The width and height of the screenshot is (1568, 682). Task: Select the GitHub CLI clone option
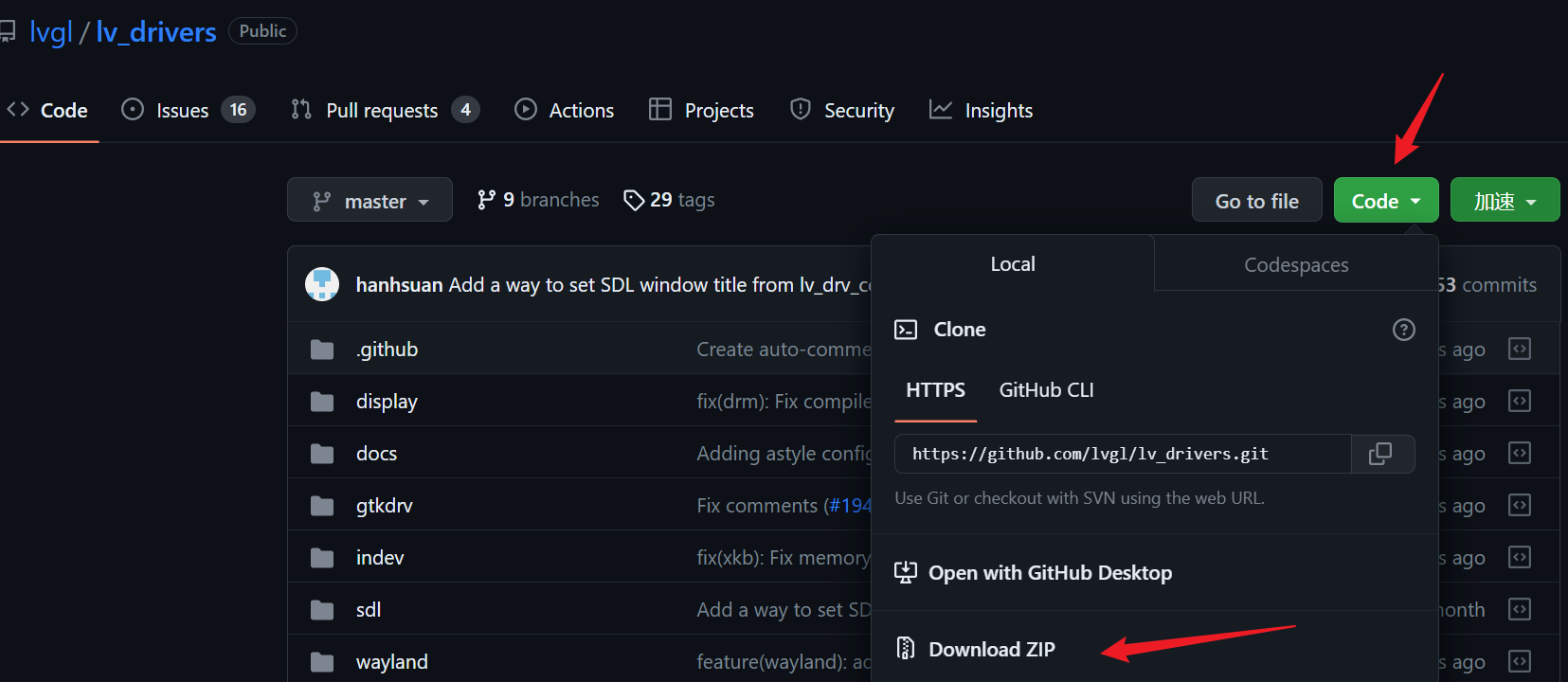coord(1046,390)
